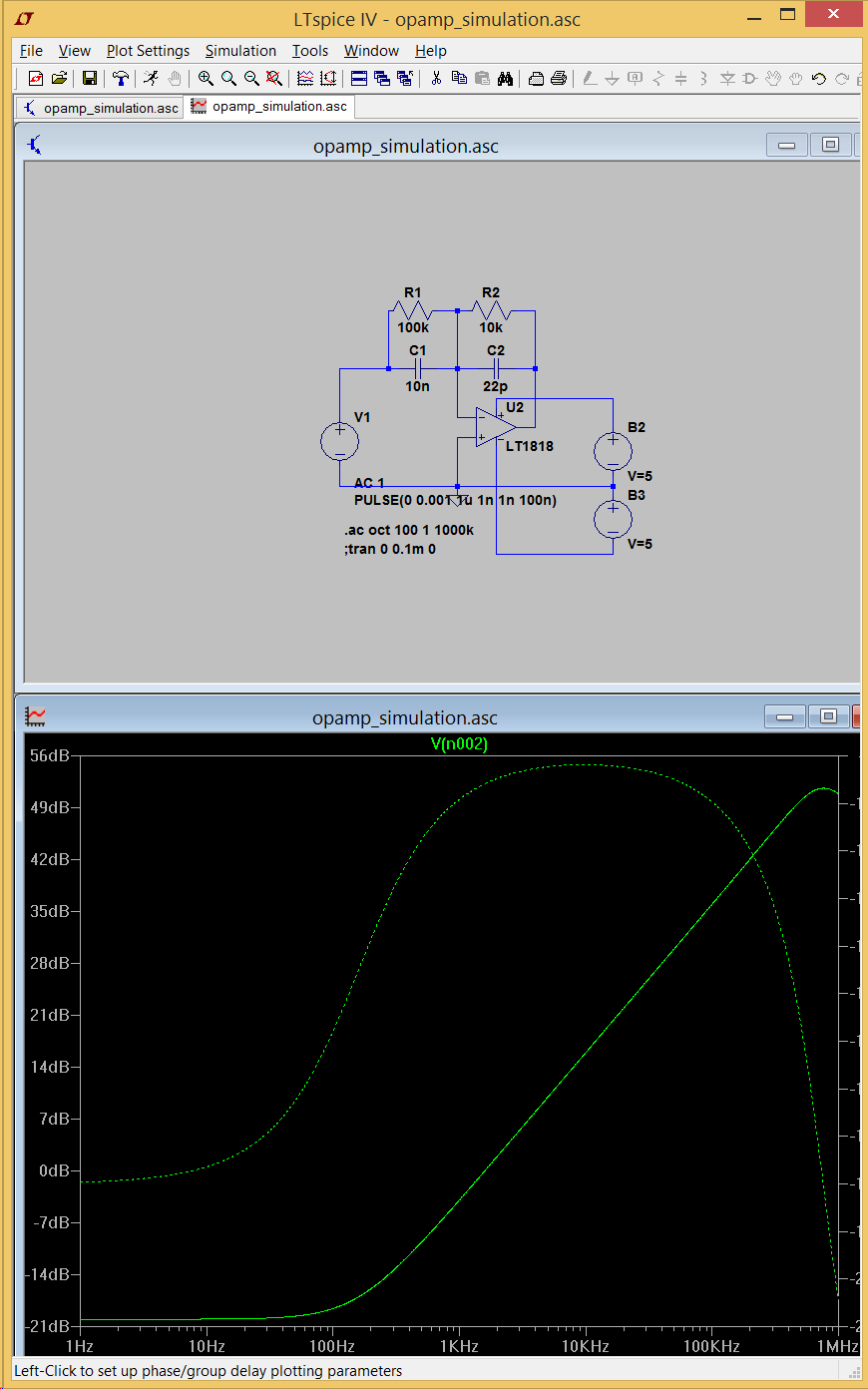Click the Pan magnifier icon
Viewport: 868px width, 1389px height.
click(228, 78)
